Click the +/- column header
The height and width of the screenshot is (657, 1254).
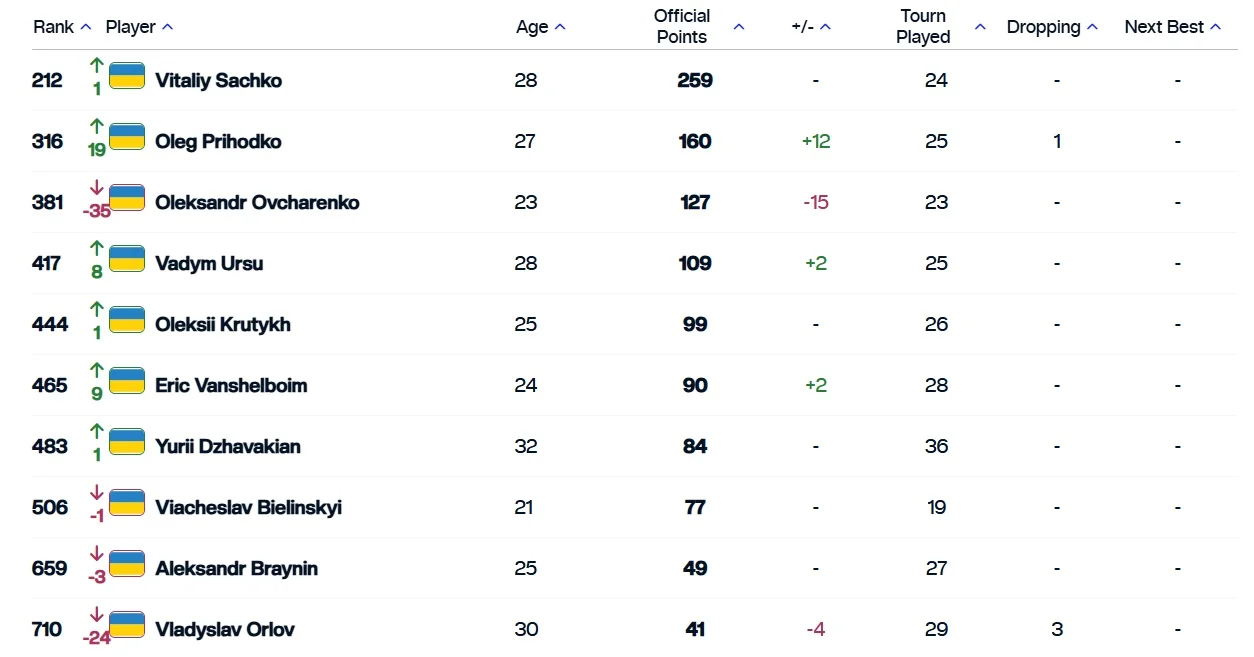point(802,27)
